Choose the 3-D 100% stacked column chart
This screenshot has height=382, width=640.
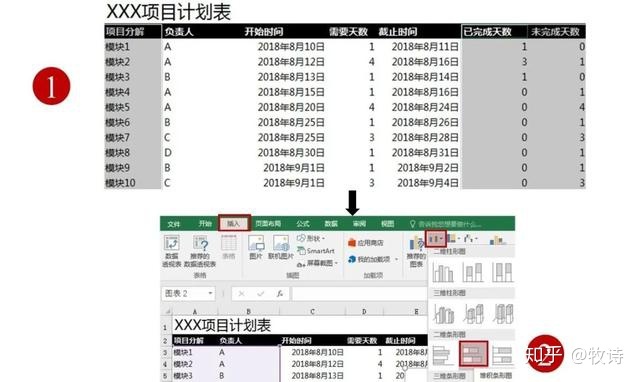coord(502,314)
